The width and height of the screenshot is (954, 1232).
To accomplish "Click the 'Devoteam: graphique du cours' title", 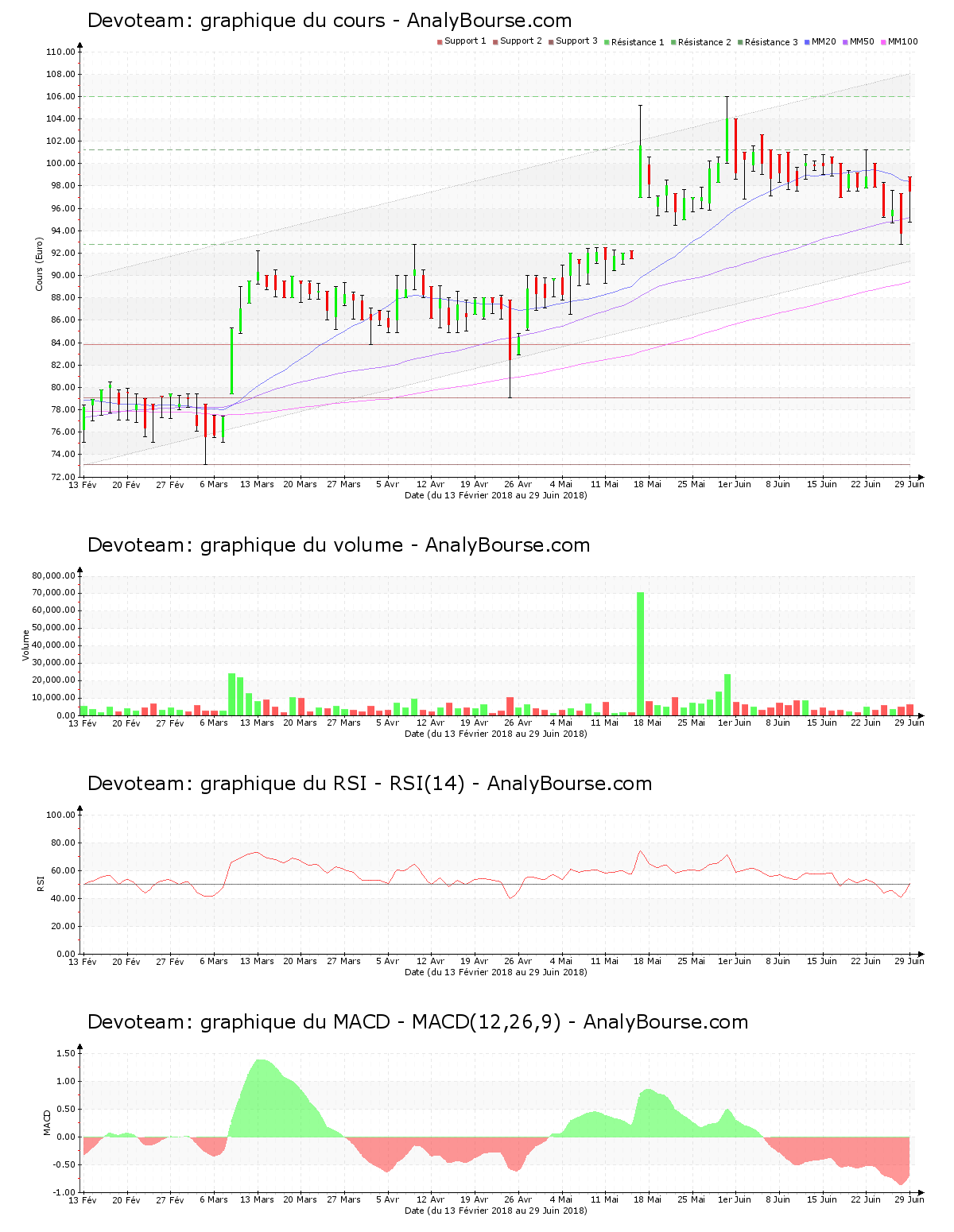I will click(x=238, y=21).
